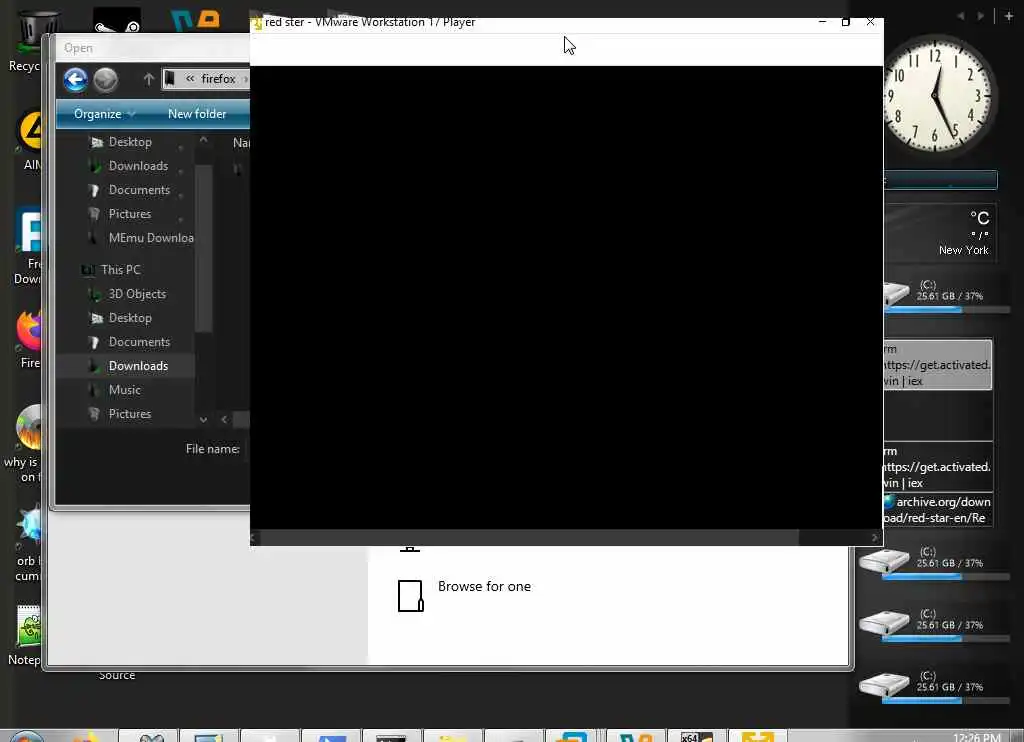Go back in the Open dialog
This screenshot has width=1024, height=742.
coord(76,80)
